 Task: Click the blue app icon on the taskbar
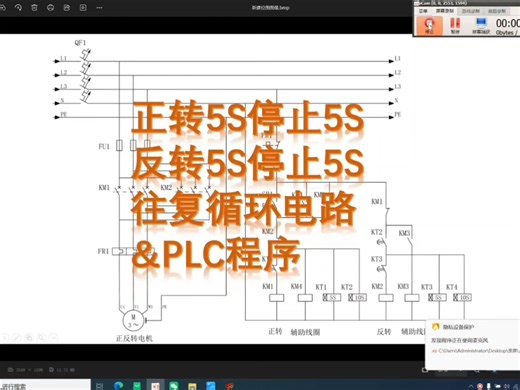point(211,386)
